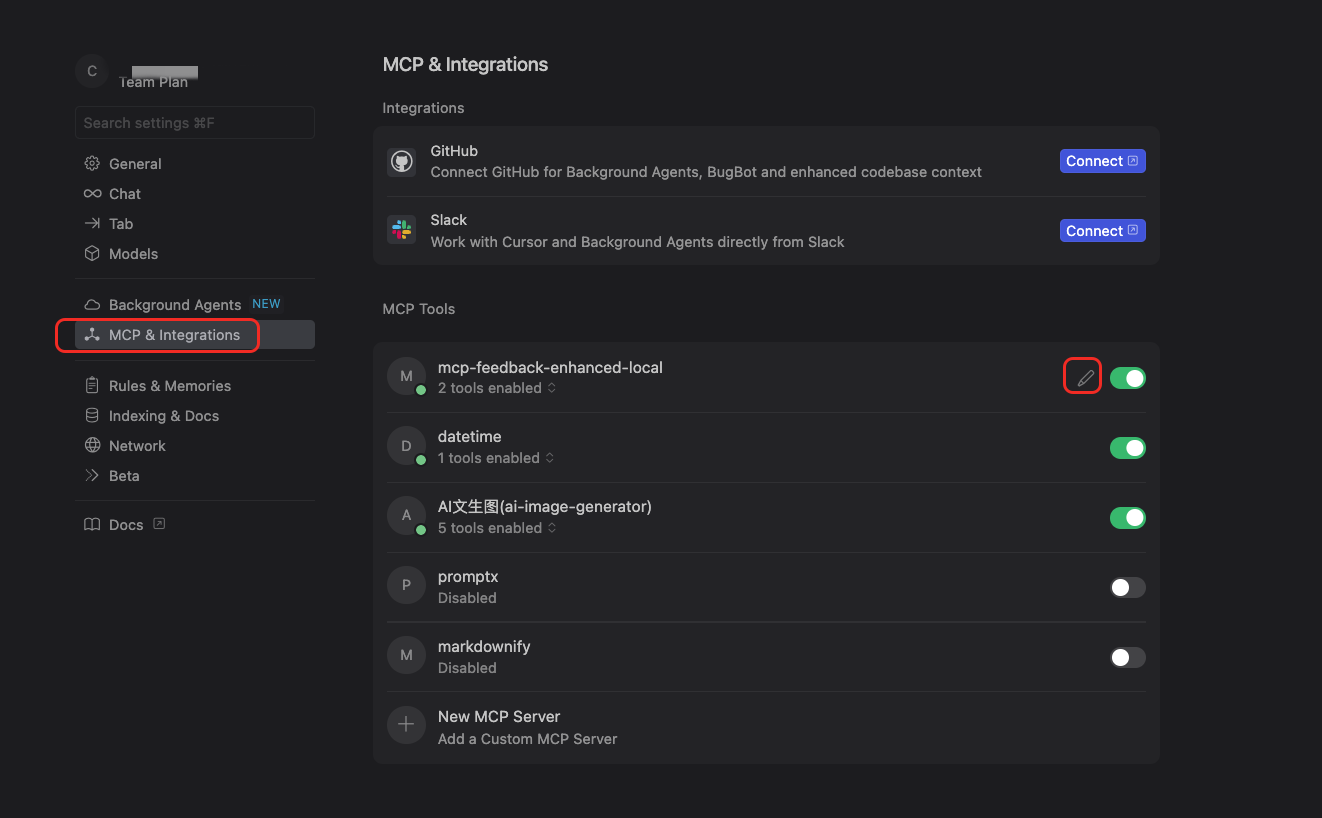Expand datetime's 1 tools enabled list
The image size is (1322, 818).
[496, 458]
